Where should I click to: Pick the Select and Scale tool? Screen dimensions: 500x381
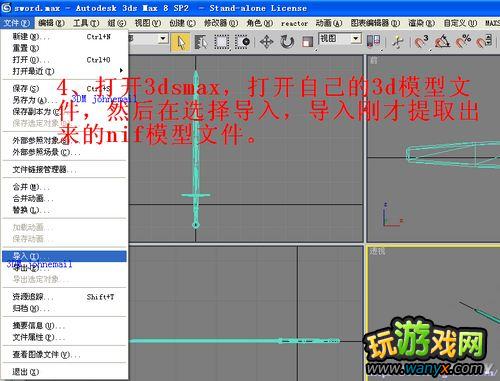click(307, 42)
